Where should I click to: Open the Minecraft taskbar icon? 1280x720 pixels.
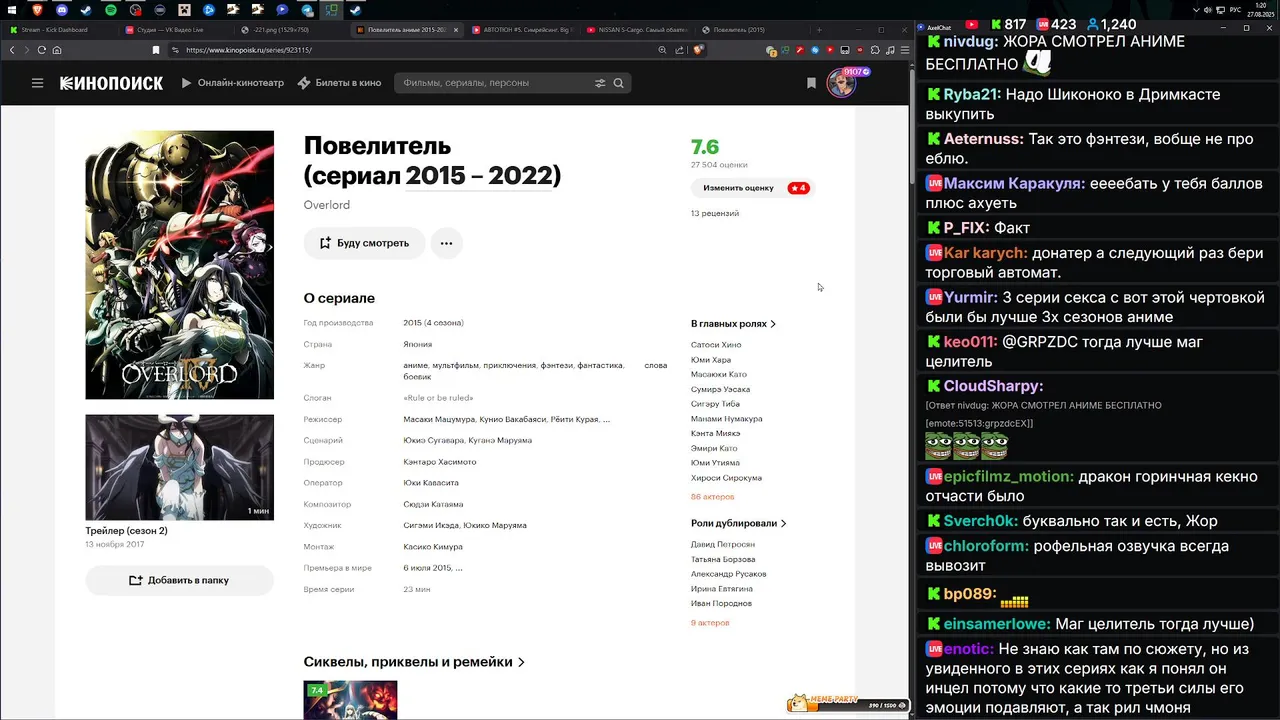185,10
